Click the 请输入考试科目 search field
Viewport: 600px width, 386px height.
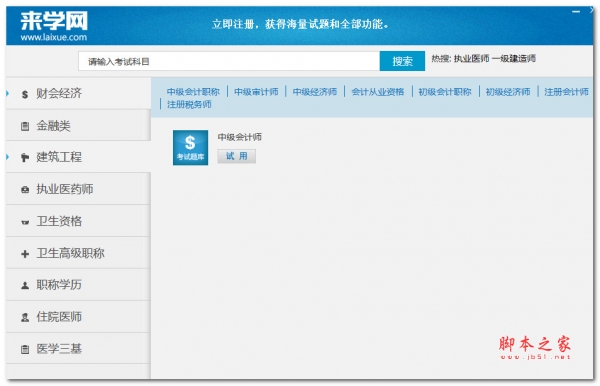(x=229, y=61)
